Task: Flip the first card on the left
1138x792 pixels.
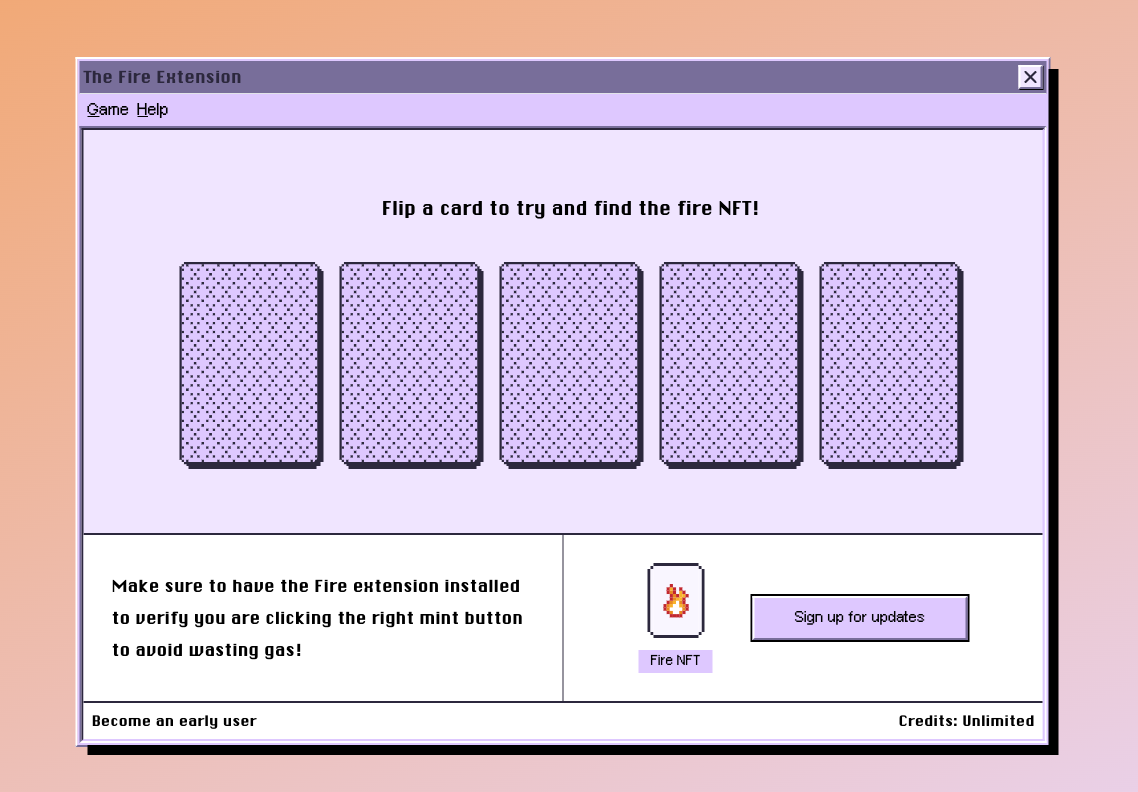Action: [x=251, y=365]
